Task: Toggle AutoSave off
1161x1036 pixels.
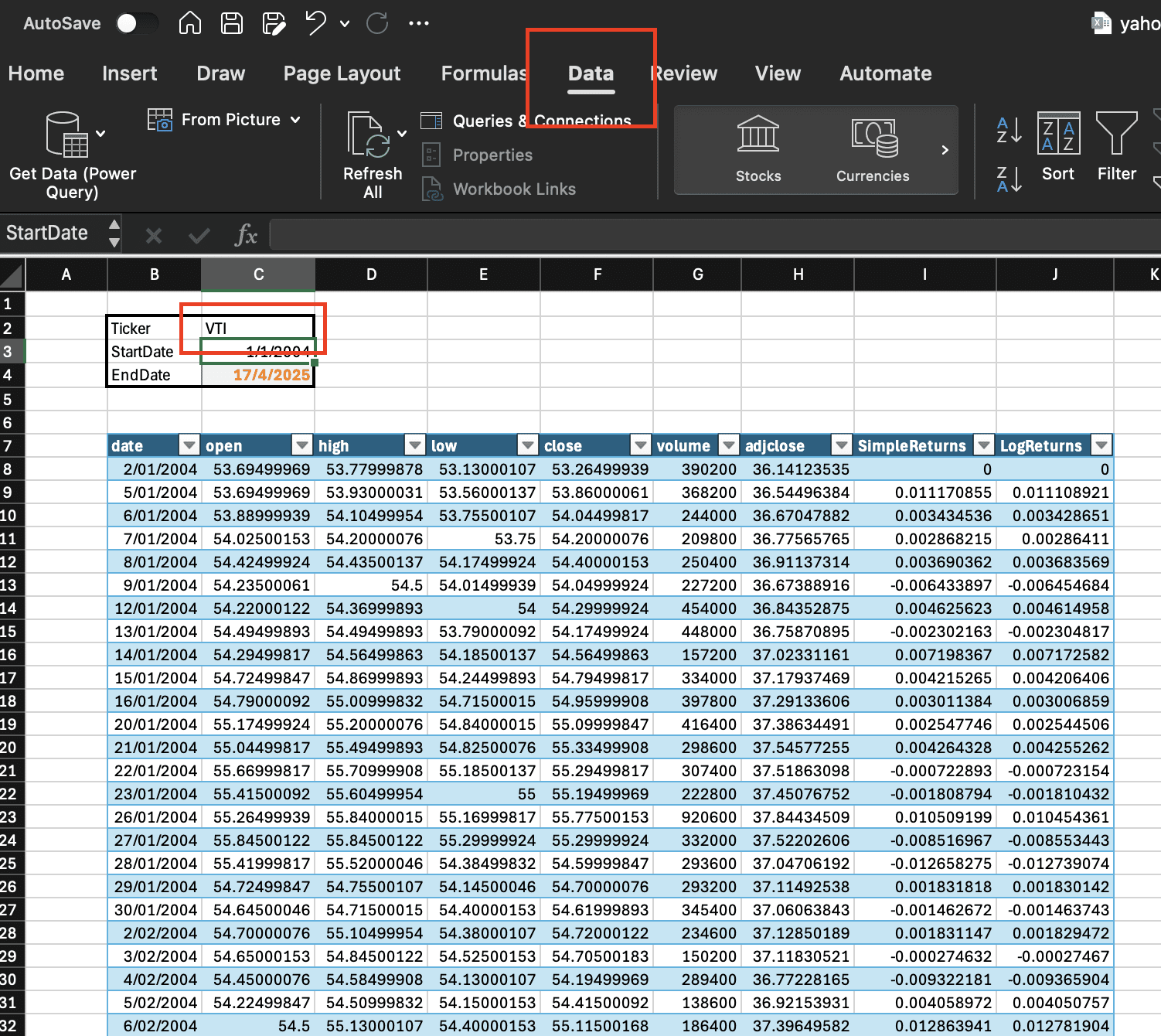Action: (138, 23)
